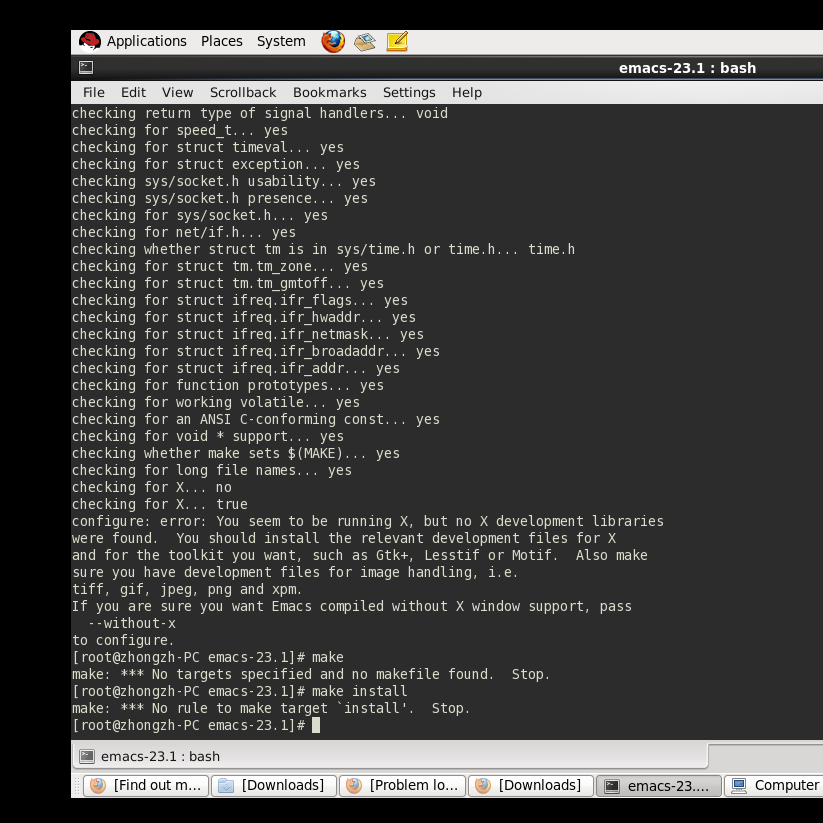This screenshot has width=823, height=823.
Task: Switch to 'emacs-23....' taskbar button
Action: [x=659, y=785]
